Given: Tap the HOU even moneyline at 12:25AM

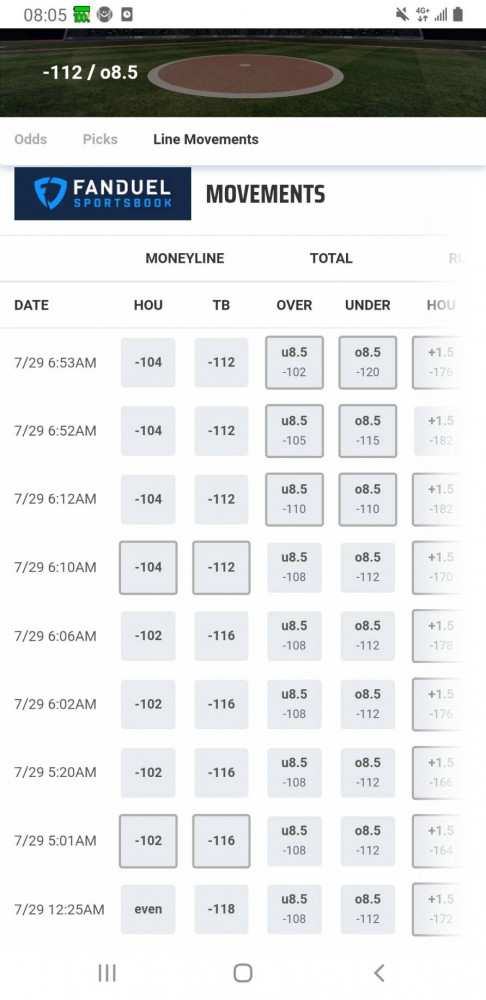Looking at the screenshot, I should click(148, 909).
